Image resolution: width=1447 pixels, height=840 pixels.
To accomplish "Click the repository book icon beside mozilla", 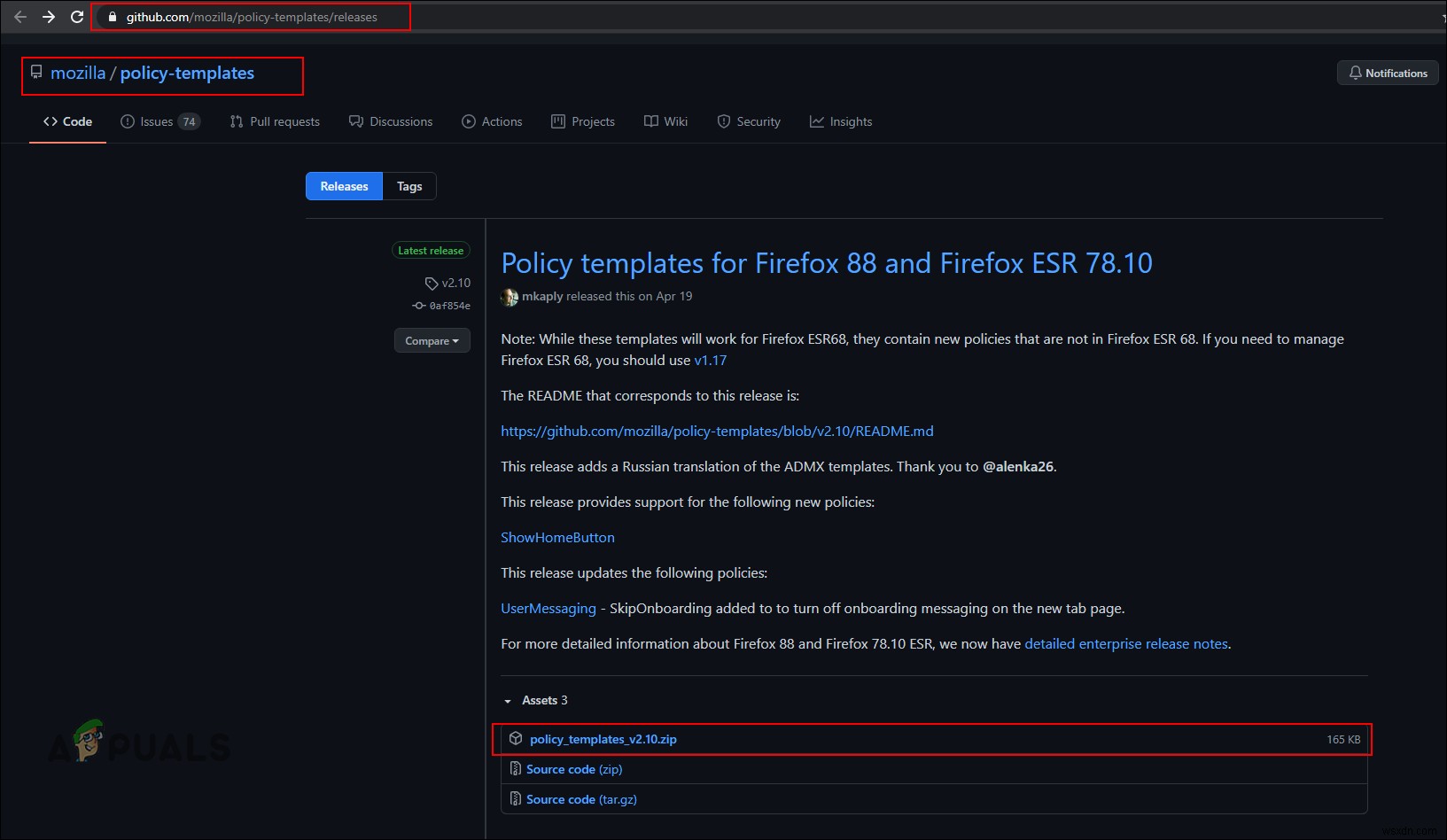I will 36,73.
